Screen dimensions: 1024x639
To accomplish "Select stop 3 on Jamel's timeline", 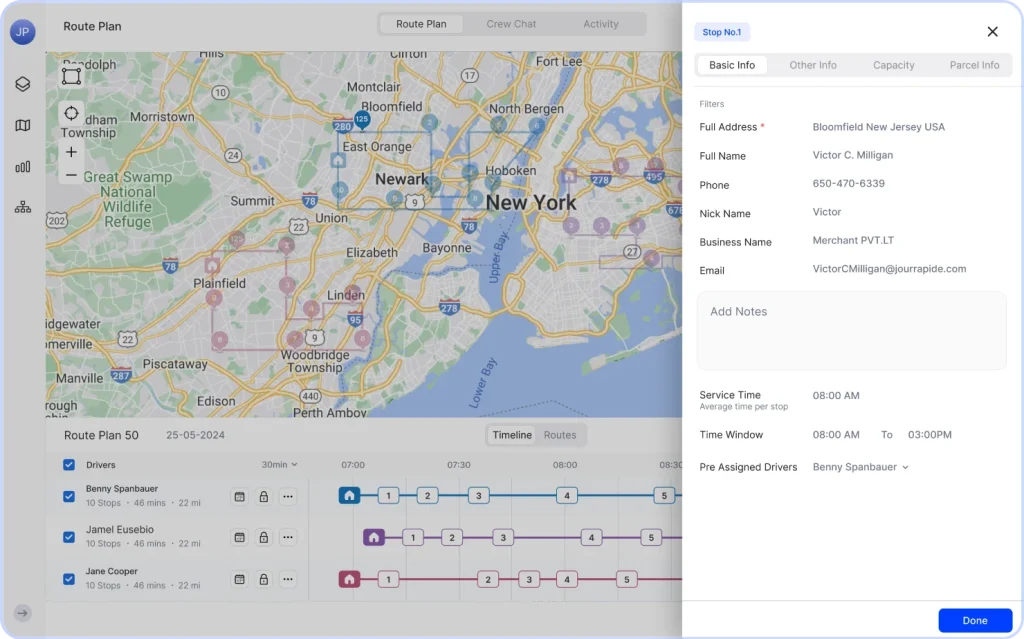I will pos(503,538).
